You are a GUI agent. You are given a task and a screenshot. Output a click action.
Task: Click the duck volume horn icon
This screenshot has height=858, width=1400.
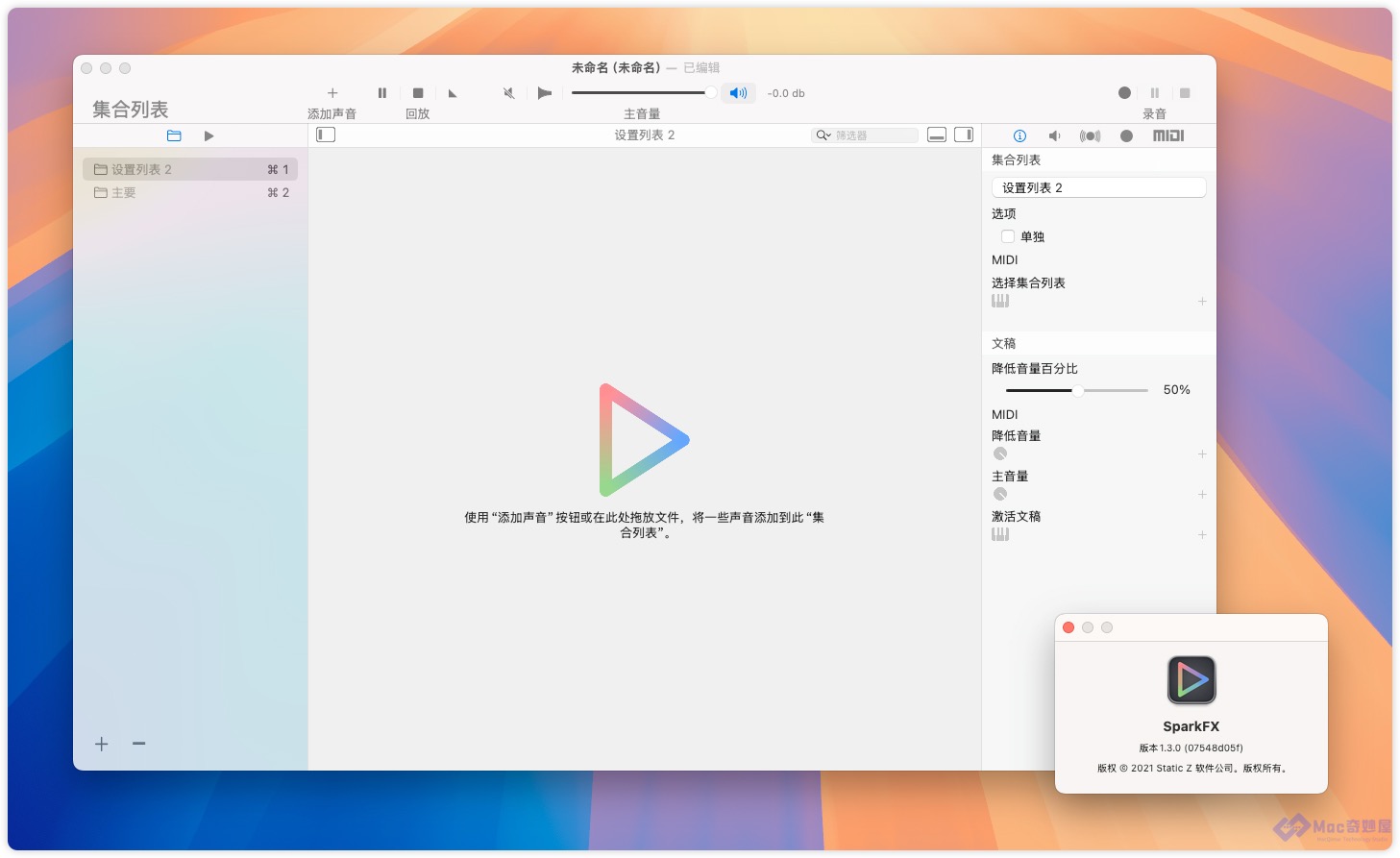click(545, 93)
